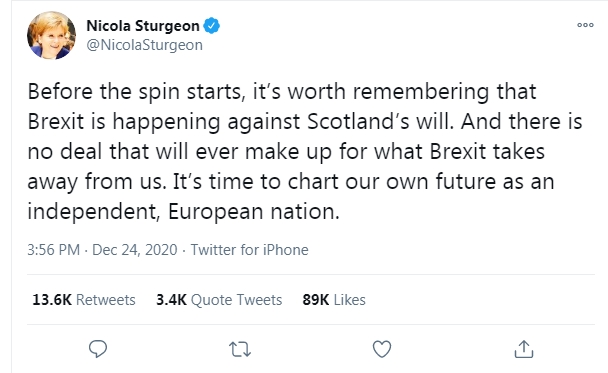Retweet using the retweet arrows icon
Screen dimensions: 608x373
[240, 349]
